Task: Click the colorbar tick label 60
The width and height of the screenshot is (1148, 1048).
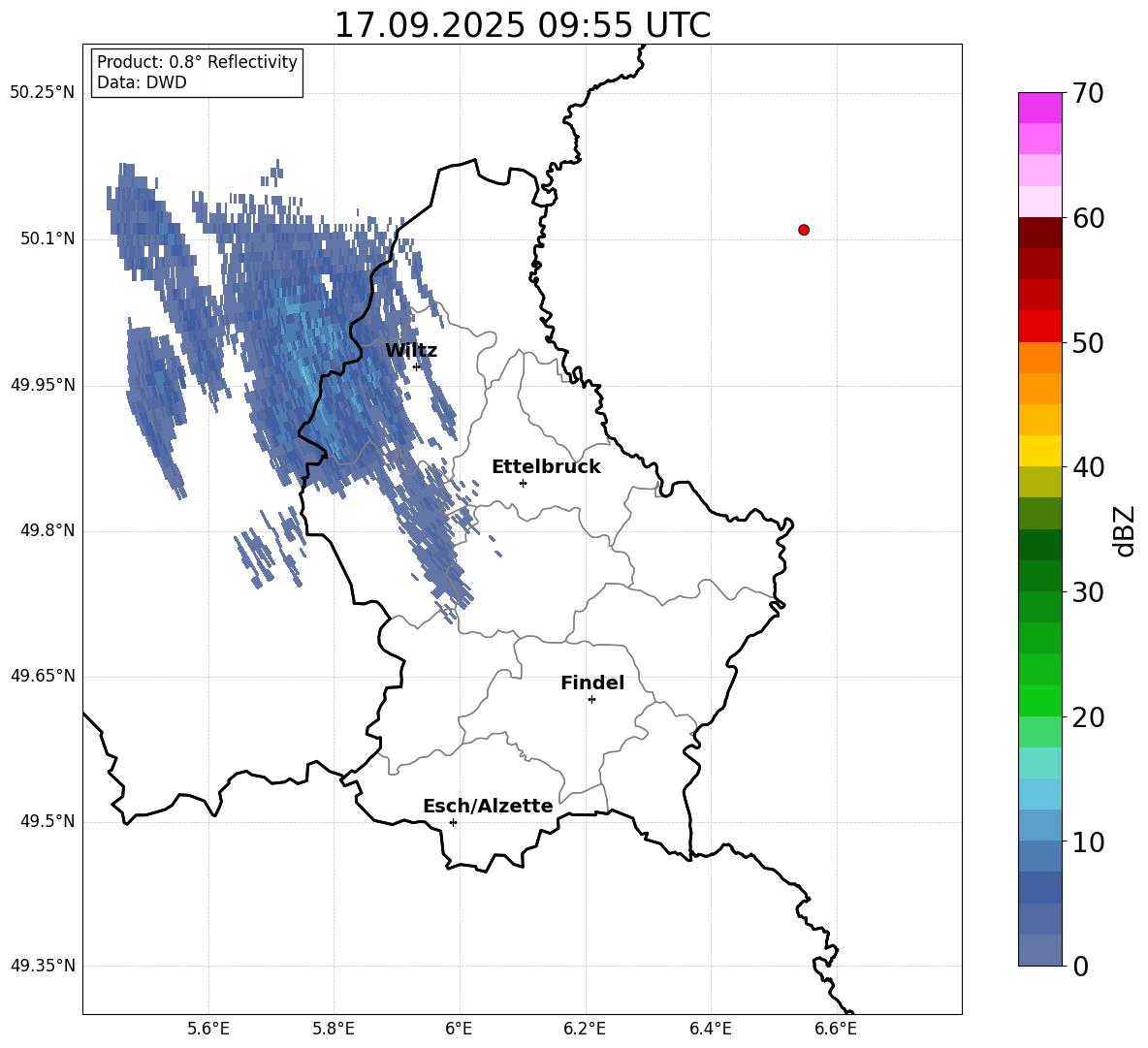Action: click(x=1088, y=218)
